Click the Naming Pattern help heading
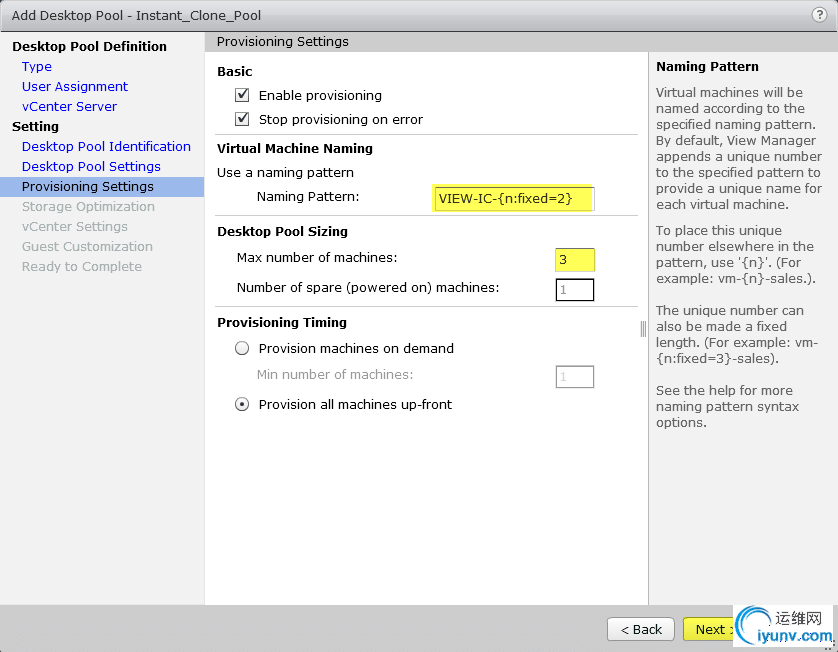The height and width of the screenshot is (652, 838). pyautogui.click(x=707, y=66)
